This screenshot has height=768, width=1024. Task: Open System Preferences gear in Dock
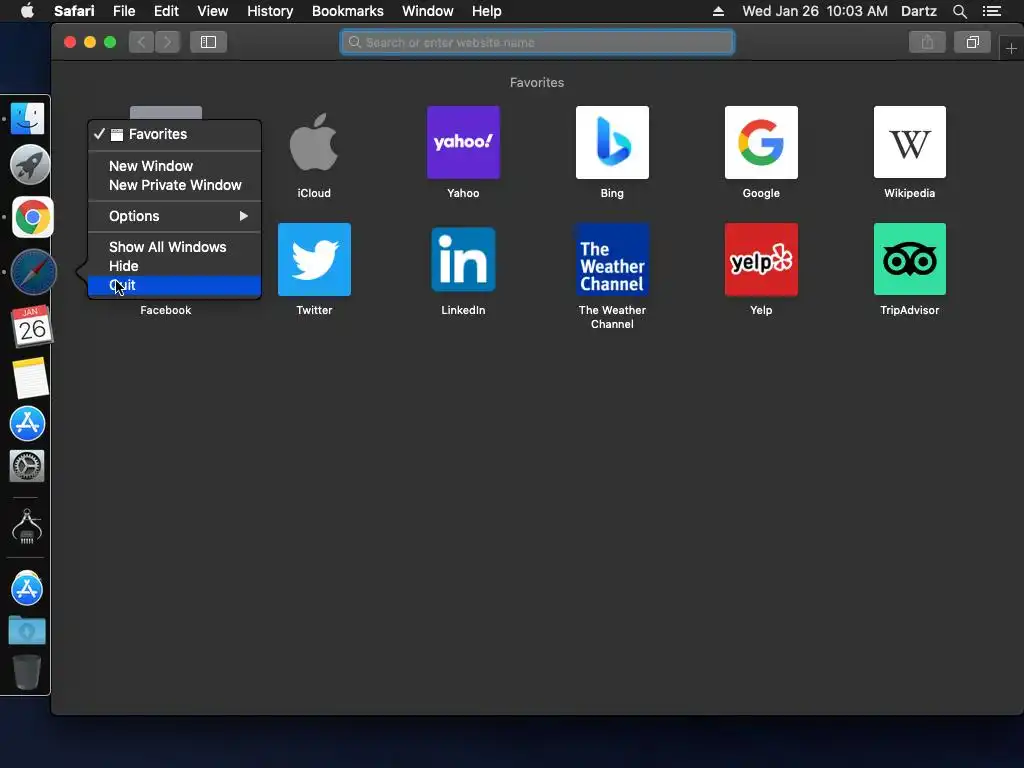pos(27,466)
